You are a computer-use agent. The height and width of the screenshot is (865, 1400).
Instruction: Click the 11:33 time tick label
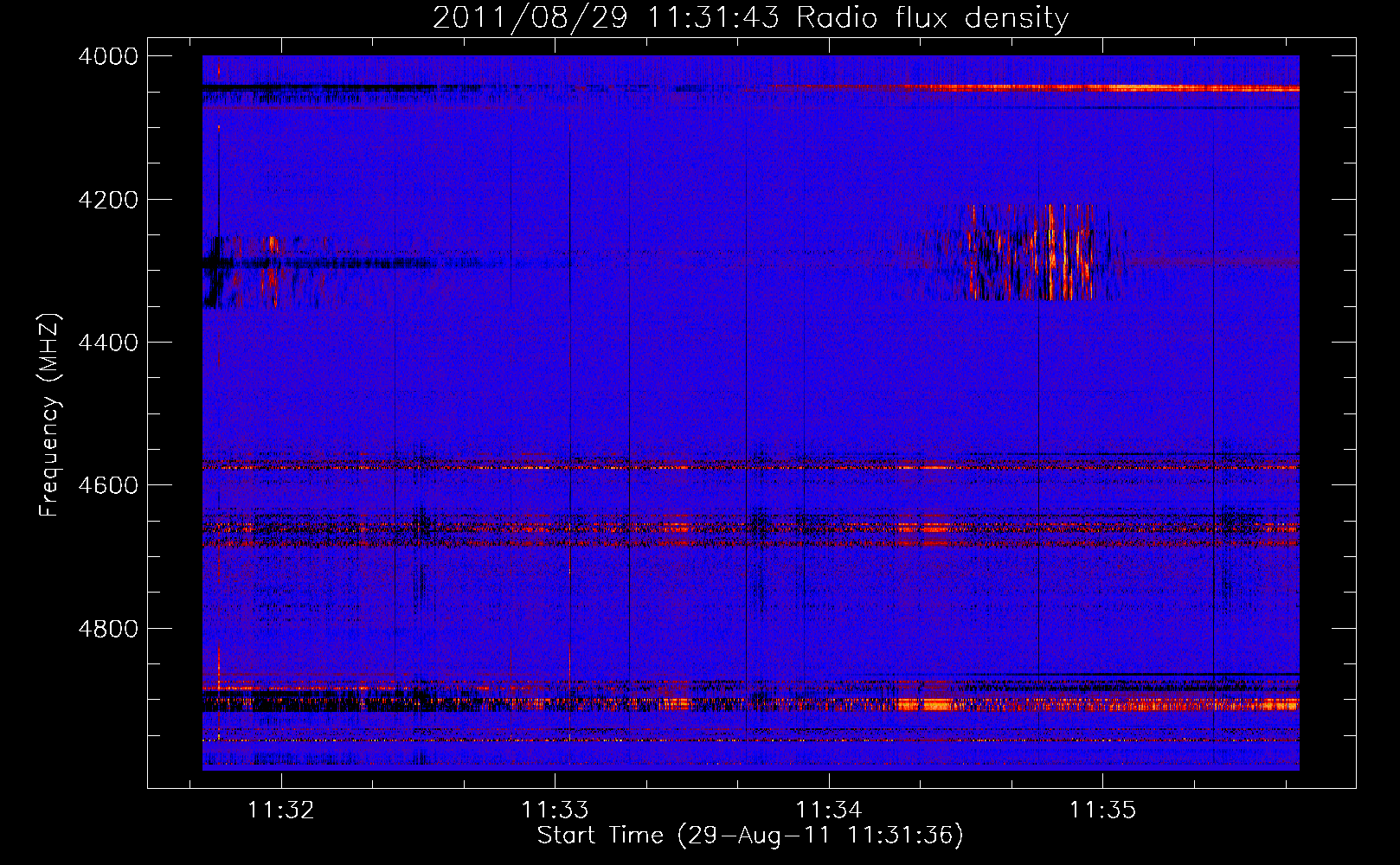pyautogui.click(x=555, y=811)
